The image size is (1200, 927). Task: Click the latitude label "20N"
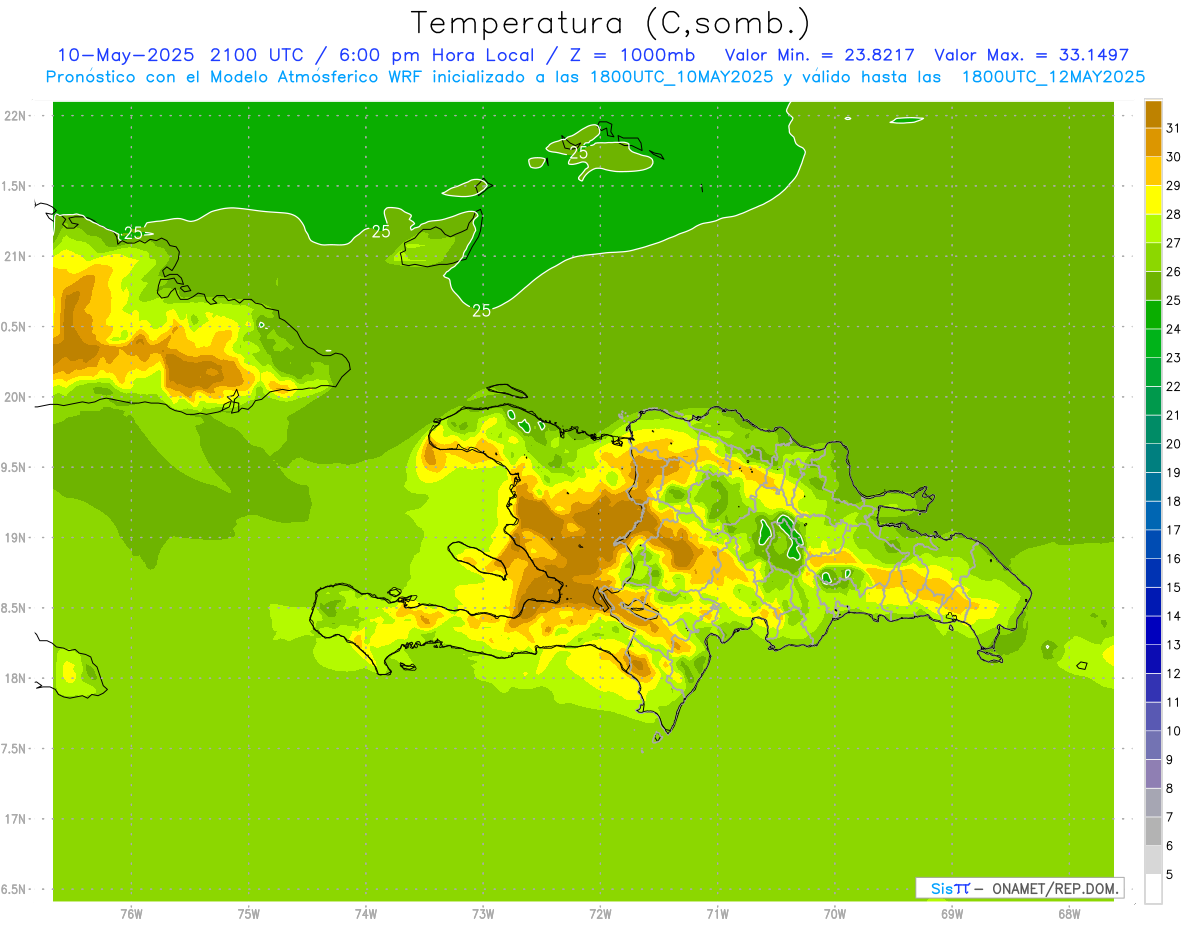[x=15, y=397]
